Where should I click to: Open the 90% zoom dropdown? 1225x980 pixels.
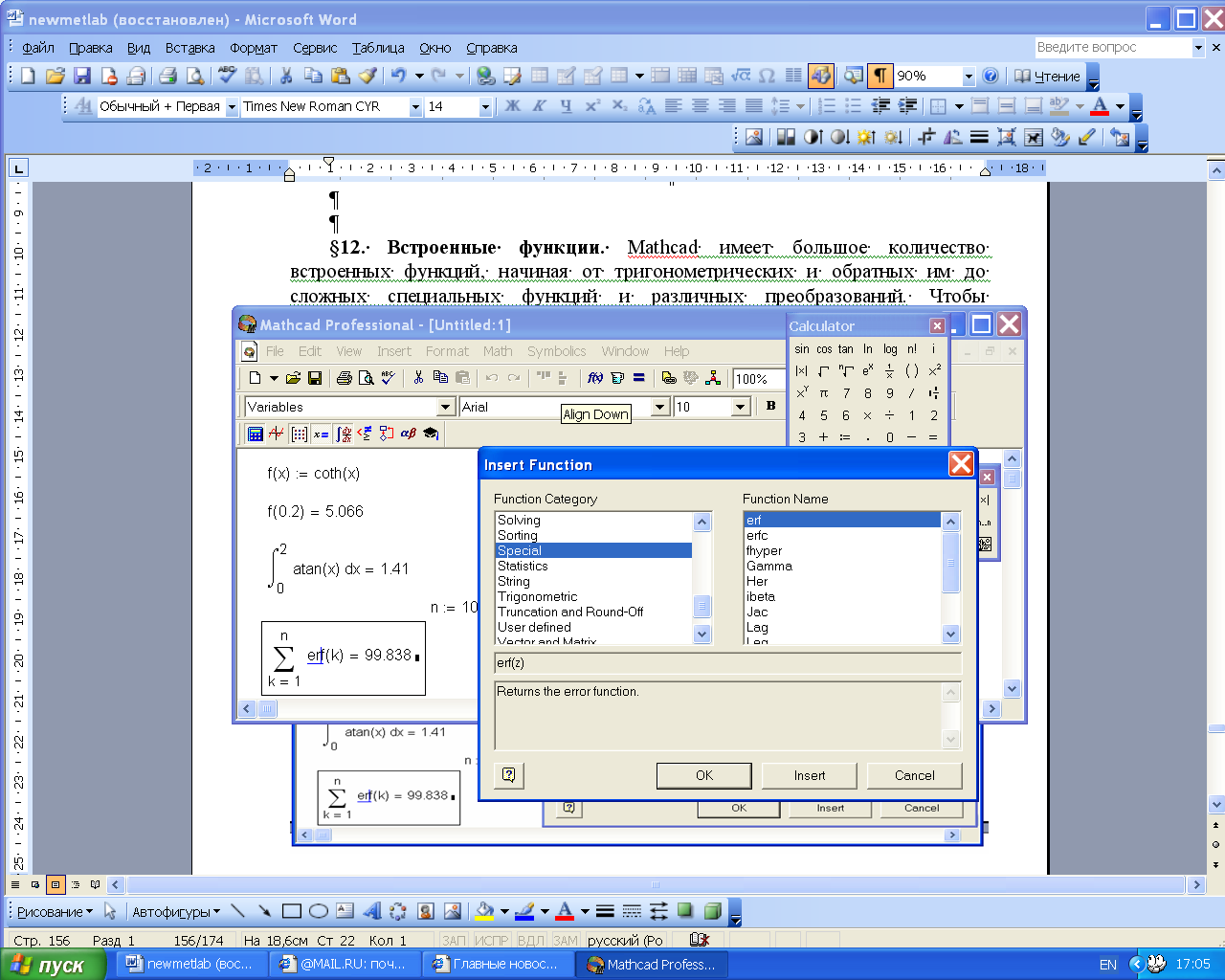pos(969,77)
